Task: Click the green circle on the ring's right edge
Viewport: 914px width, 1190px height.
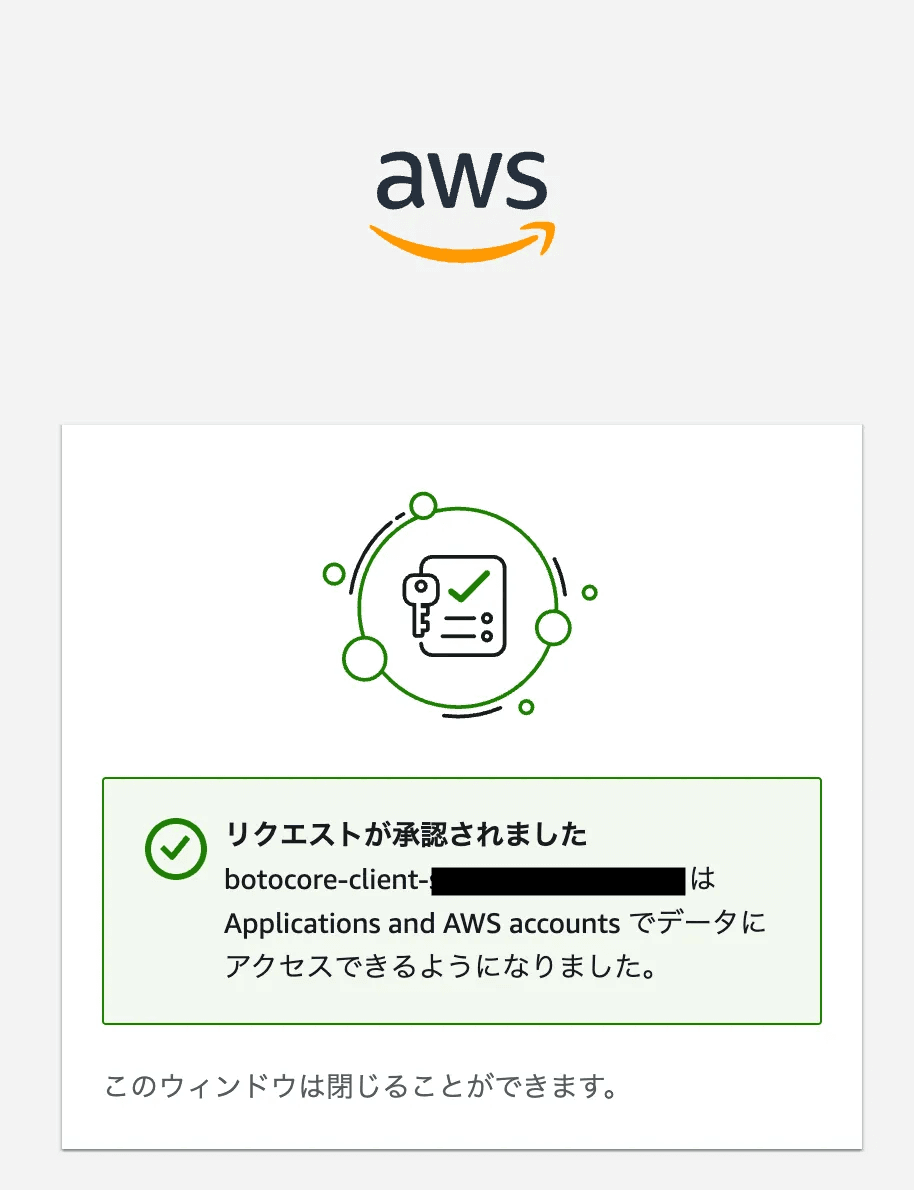Action: click(553, 628)
